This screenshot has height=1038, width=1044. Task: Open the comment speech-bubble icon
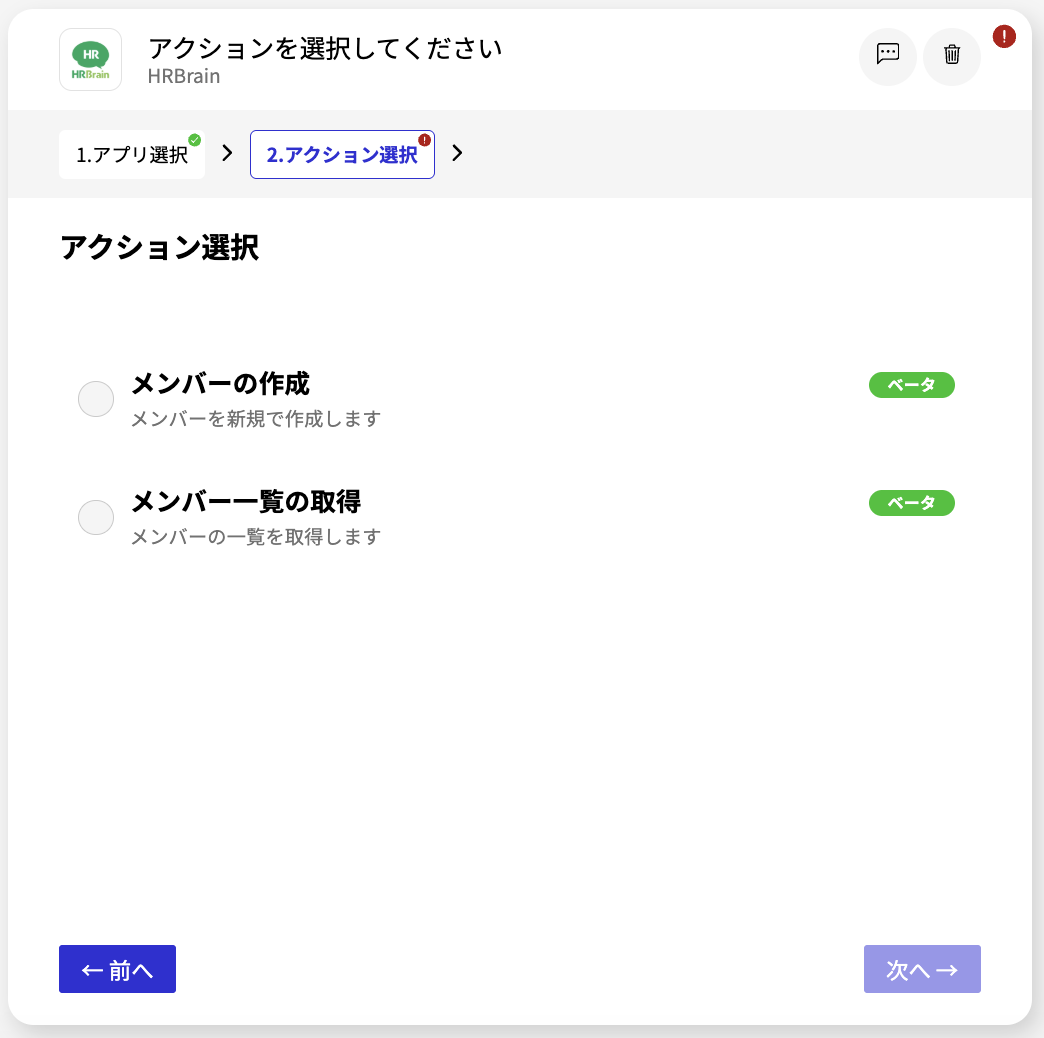(888, 56)
